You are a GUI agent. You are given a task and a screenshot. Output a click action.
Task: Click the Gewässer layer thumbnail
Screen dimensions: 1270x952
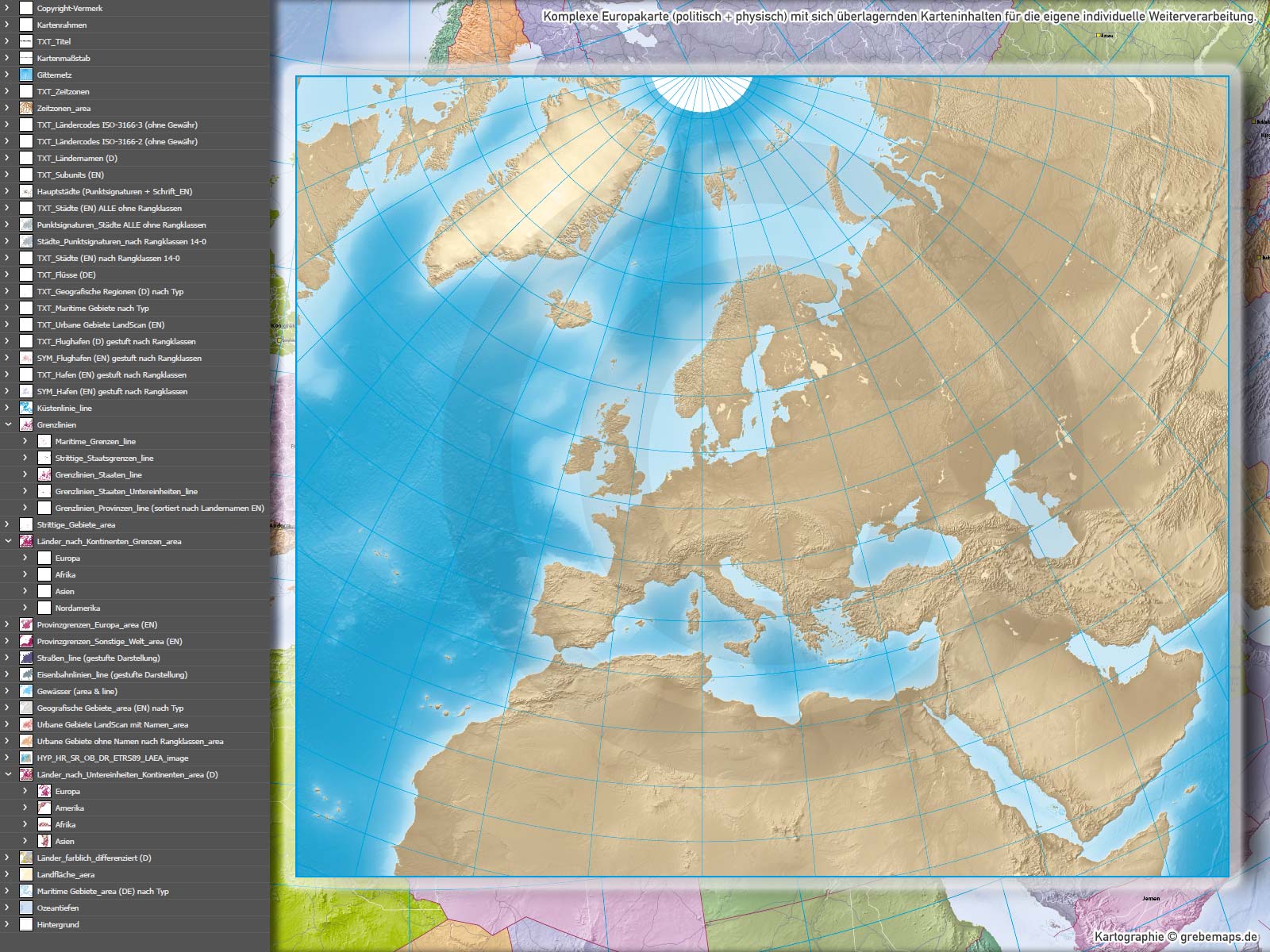click(26, 691)
